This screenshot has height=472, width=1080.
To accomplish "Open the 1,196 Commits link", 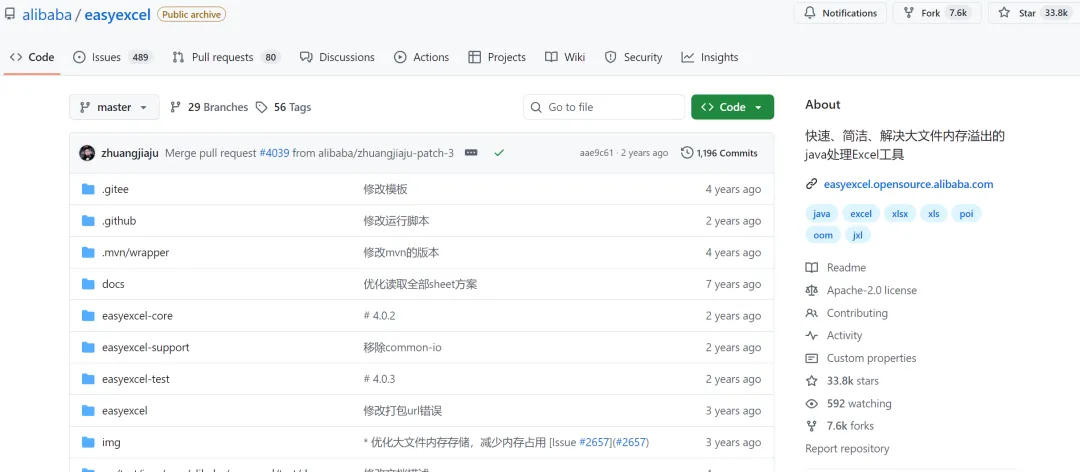I will tap(719, 153).
